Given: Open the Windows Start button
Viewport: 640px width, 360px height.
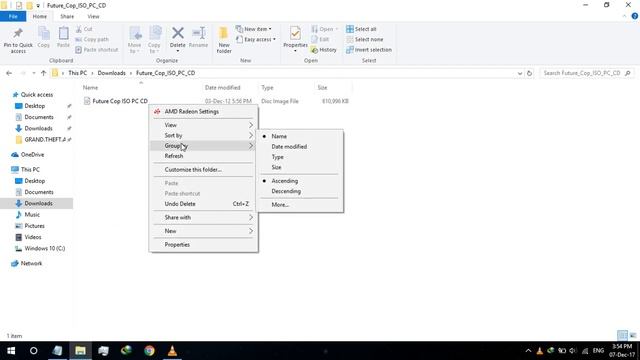Looking at the screenshot, I should pos(11,351).
